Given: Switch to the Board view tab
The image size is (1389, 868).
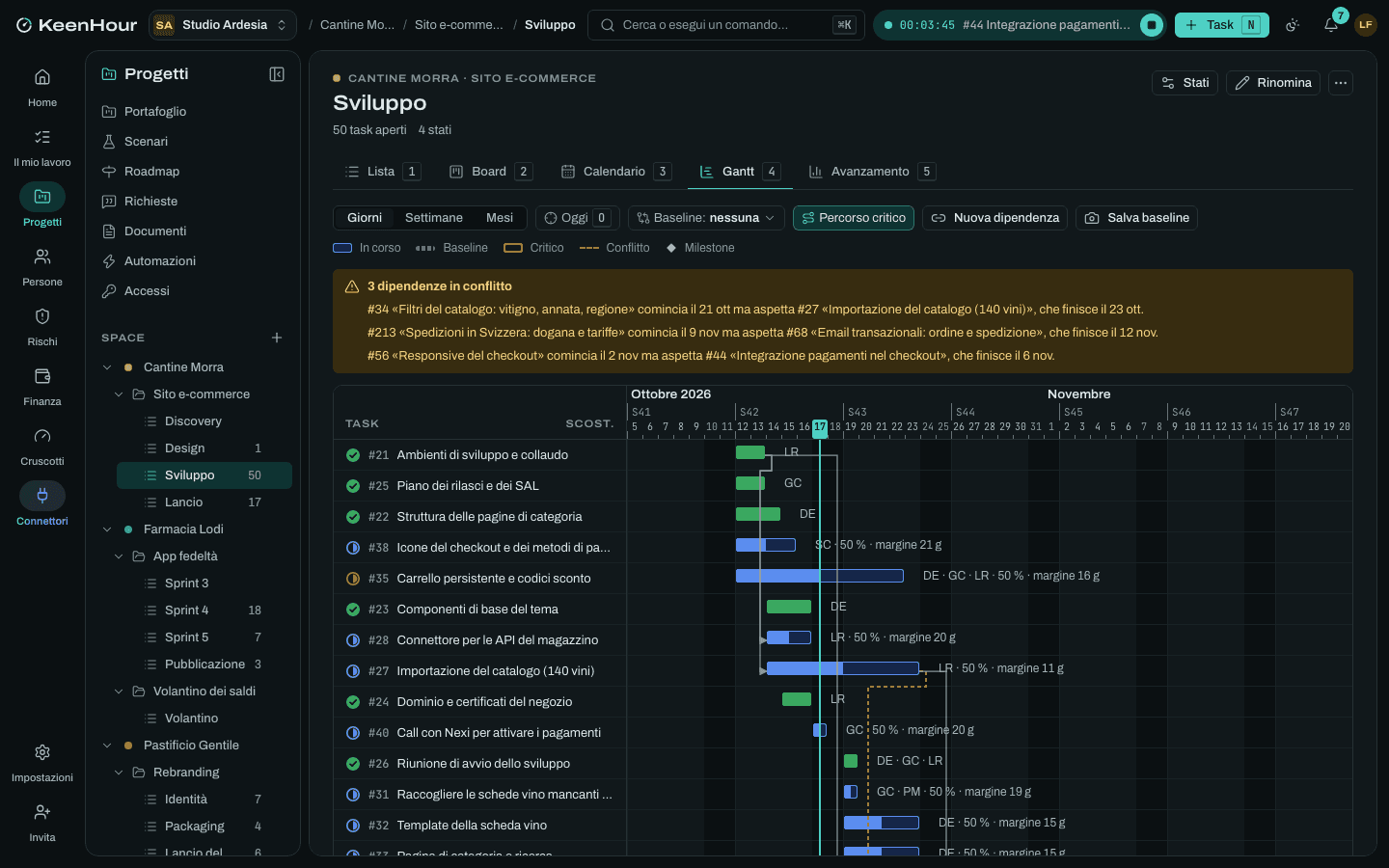Looking at the screenshot, I should point(490,172).
